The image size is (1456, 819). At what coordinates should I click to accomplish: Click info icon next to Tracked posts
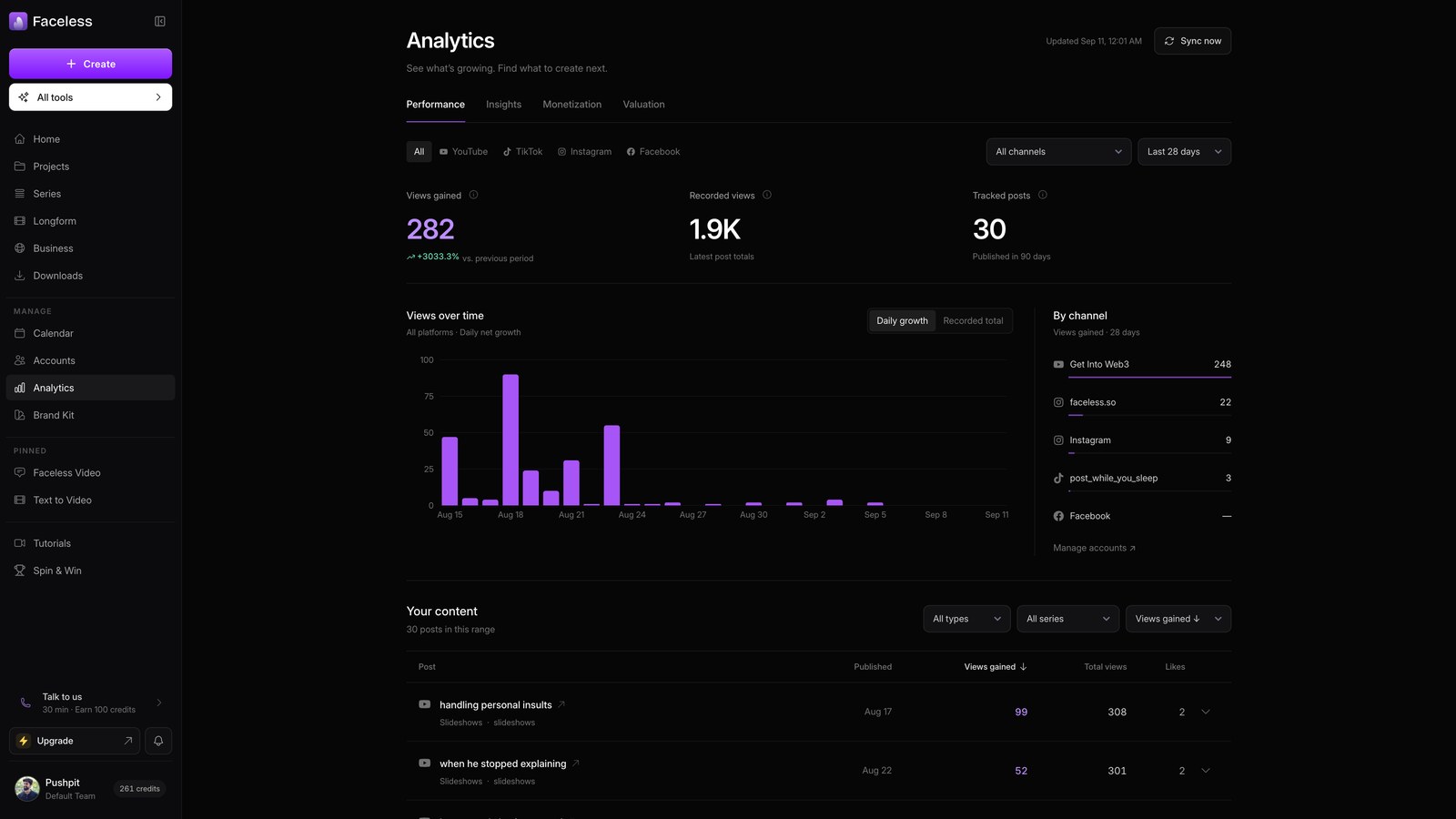pyautogui.click(x=1043, y=195)
